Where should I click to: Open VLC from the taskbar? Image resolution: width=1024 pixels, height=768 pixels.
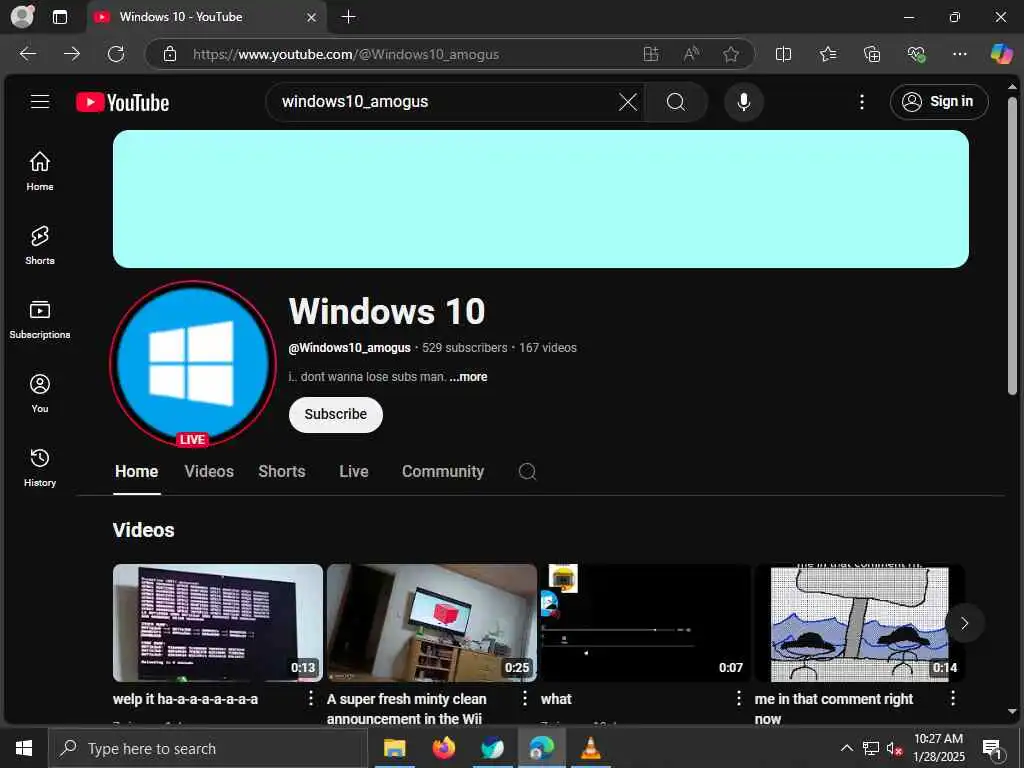(590, 748)
